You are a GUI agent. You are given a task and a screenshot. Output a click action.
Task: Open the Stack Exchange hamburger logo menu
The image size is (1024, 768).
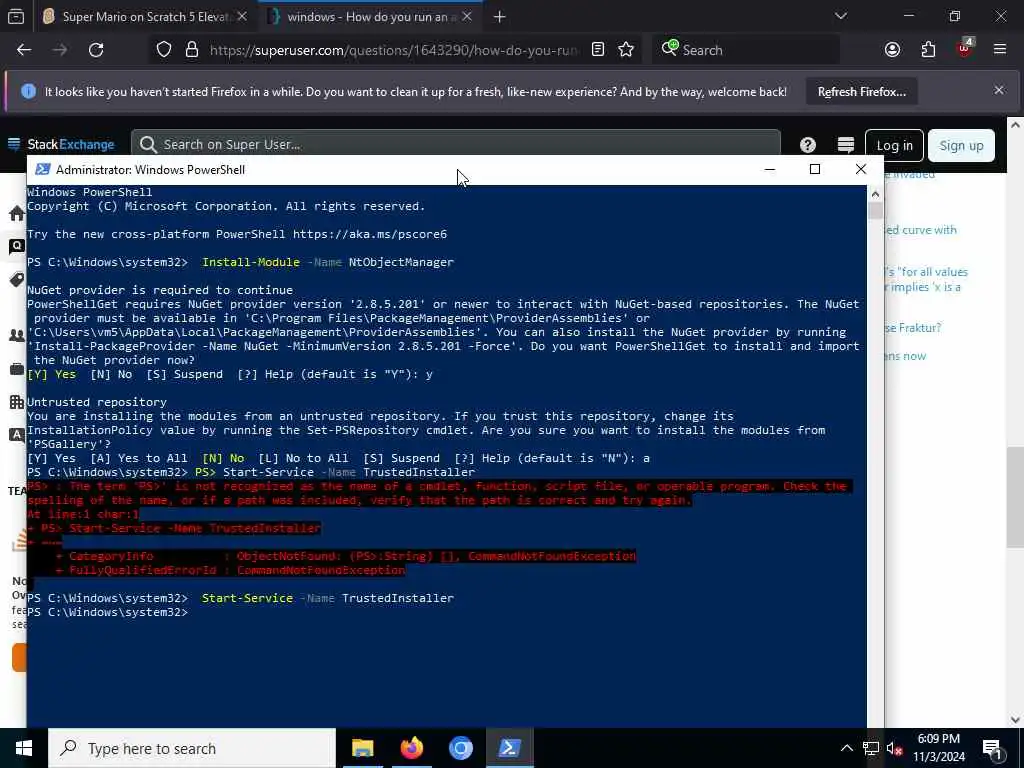[x=14, y=144]
